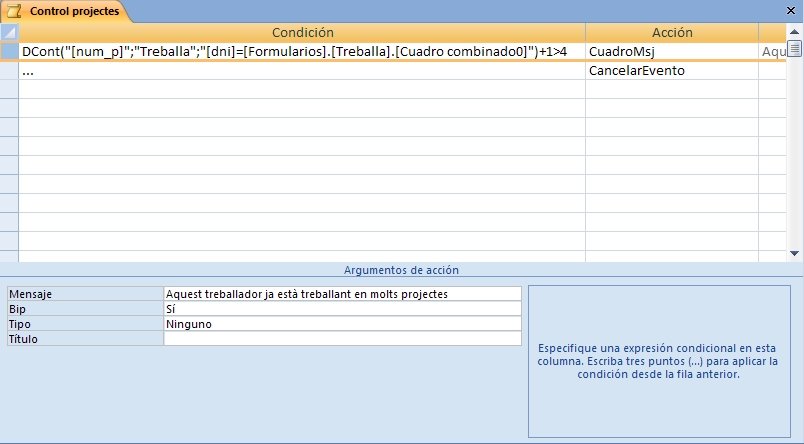Select the Tipo argument field showing Ninguno
Screen dimensions: 804x444
[x=342, y=324]
